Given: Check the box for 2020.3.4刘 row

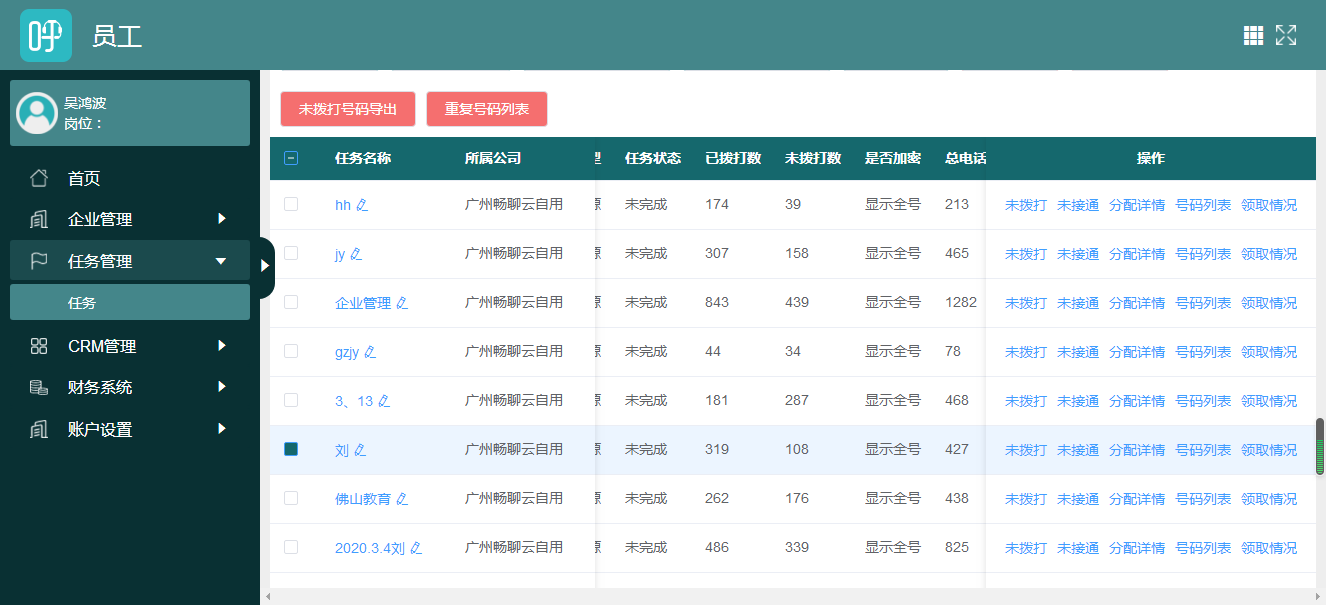Looking at the screenshot, I should (291, 547).
